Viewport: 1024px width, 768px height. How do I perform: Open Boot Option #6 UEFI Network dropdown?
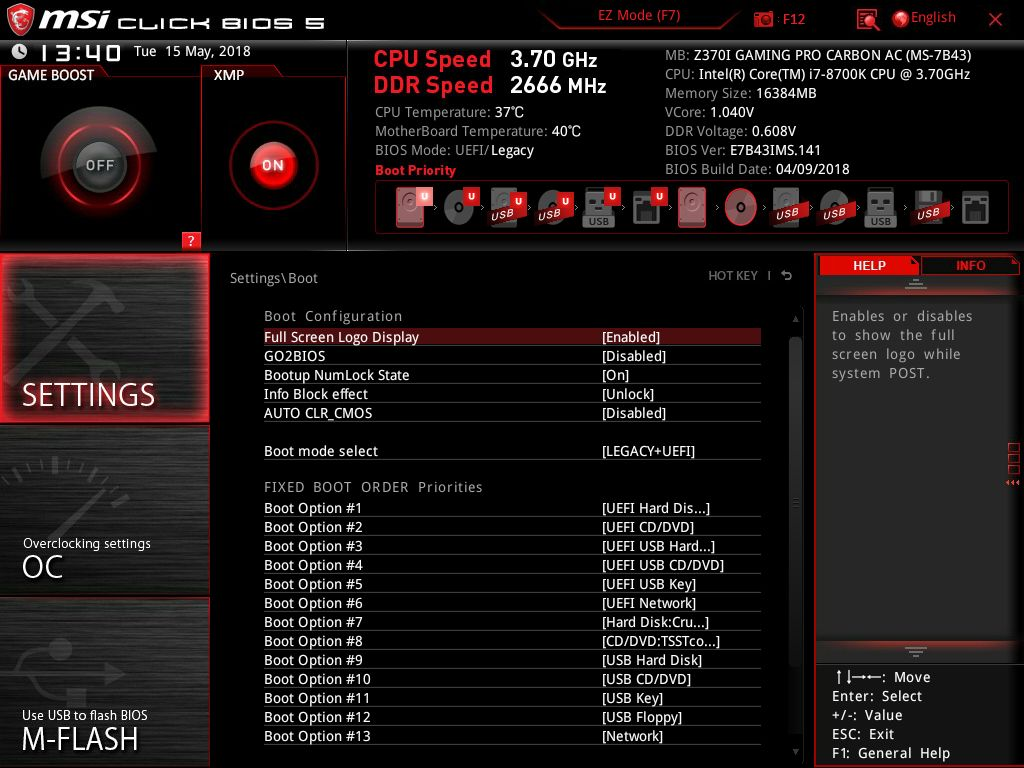click(512, 603)
